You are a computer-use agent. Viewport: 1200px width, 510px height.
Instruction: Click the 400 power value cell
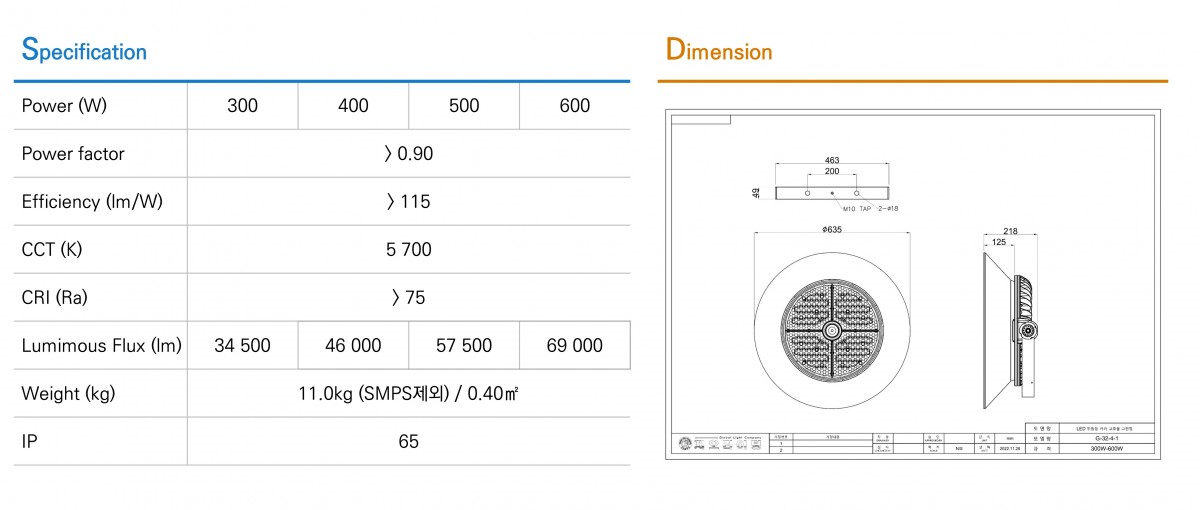coord(353,106)
